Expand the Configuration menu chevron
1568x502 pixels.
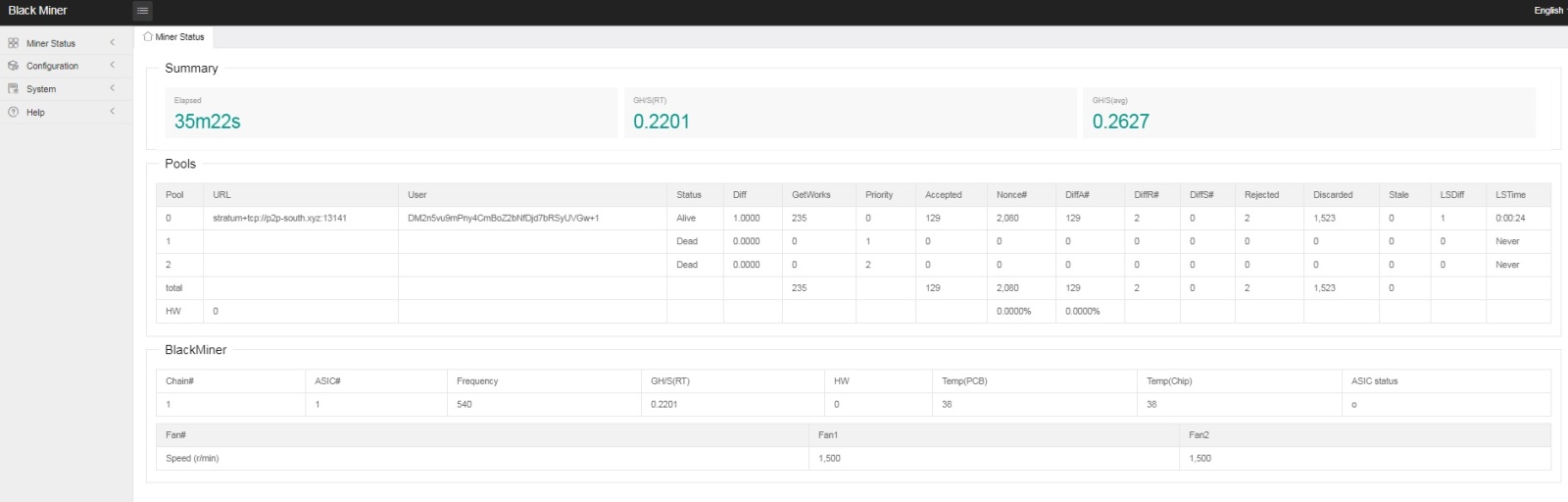click(x=113, y=66)
